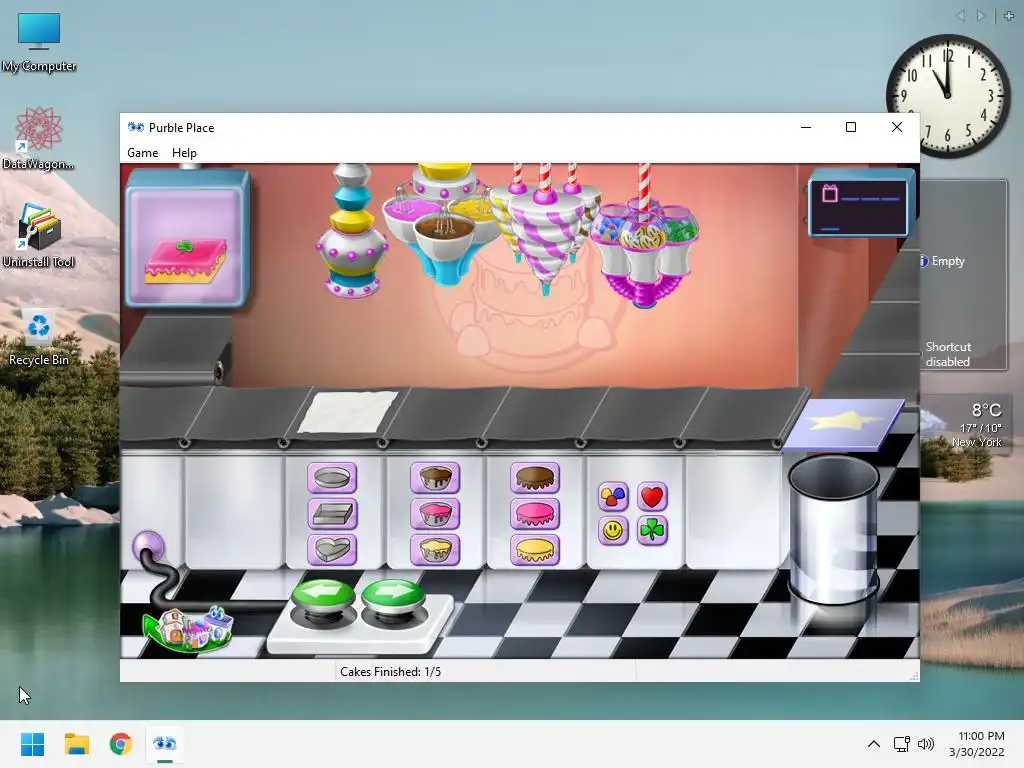Screen dimensions: 1024x768
Task: Click the star shipping box platform
Action: tap(844, 424)
